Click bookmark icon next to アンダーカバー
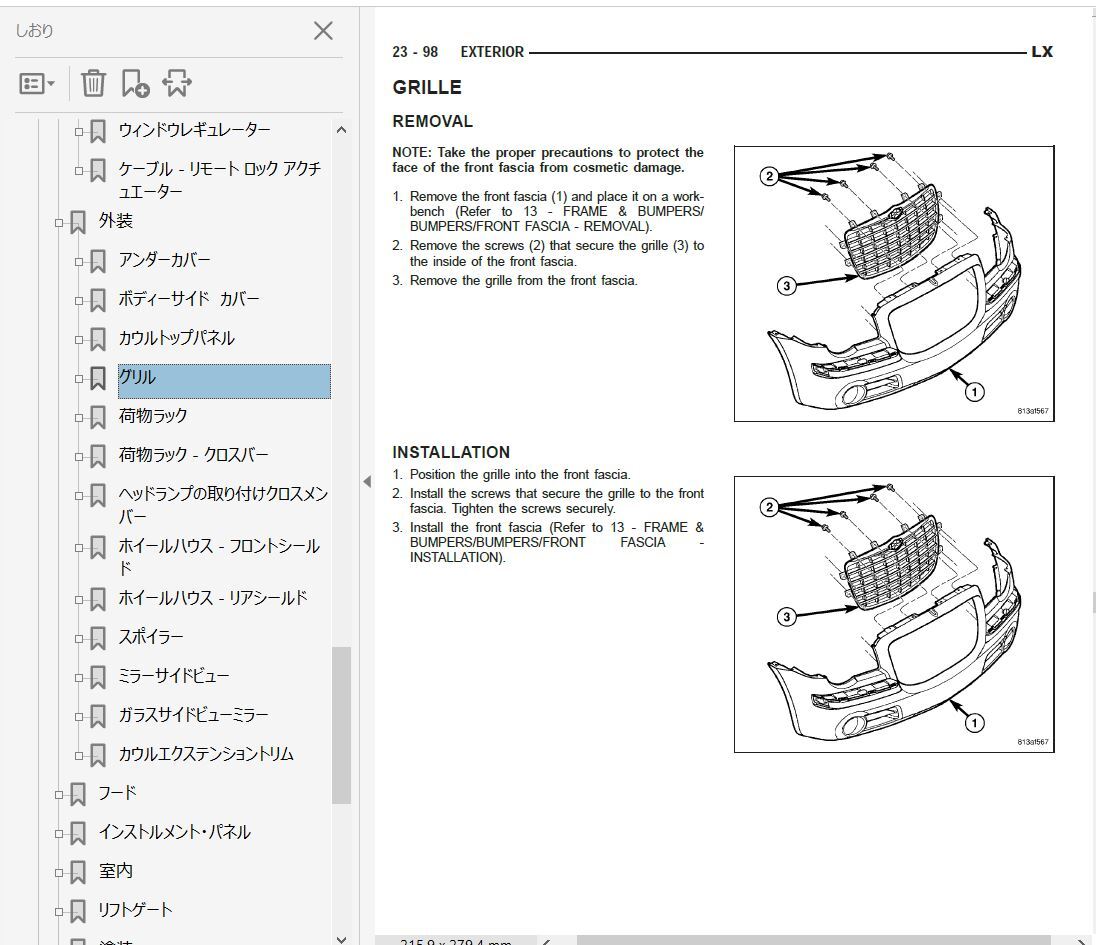The height and width of the screenshot is (945, 1096). coord(98,261)
